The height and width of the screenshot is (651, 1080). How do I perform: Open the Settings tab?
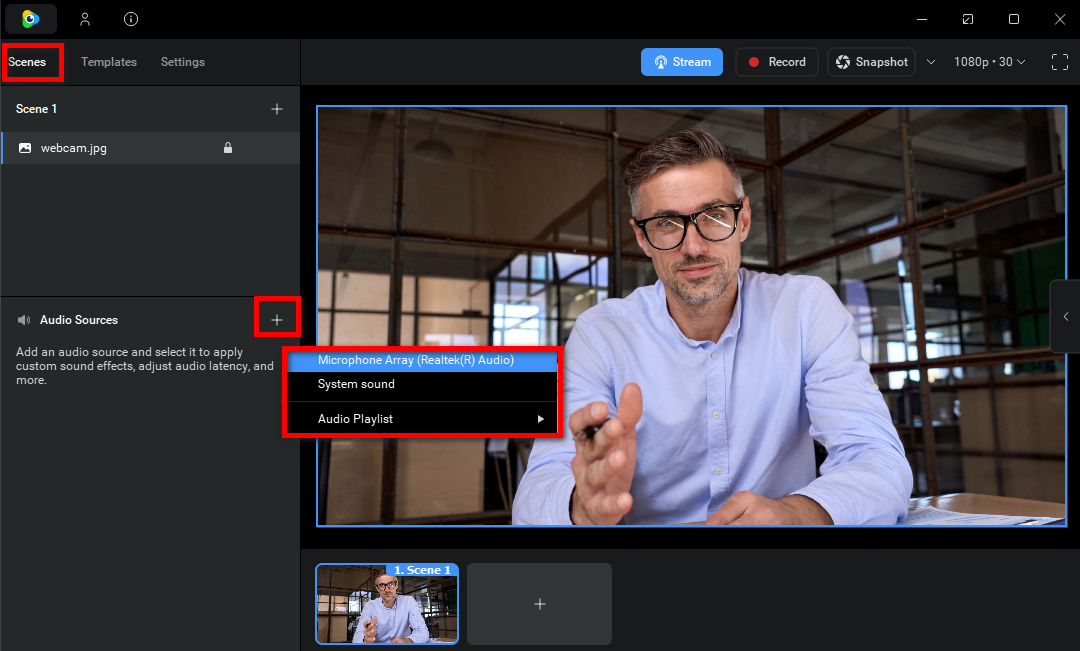coord(183,62)
